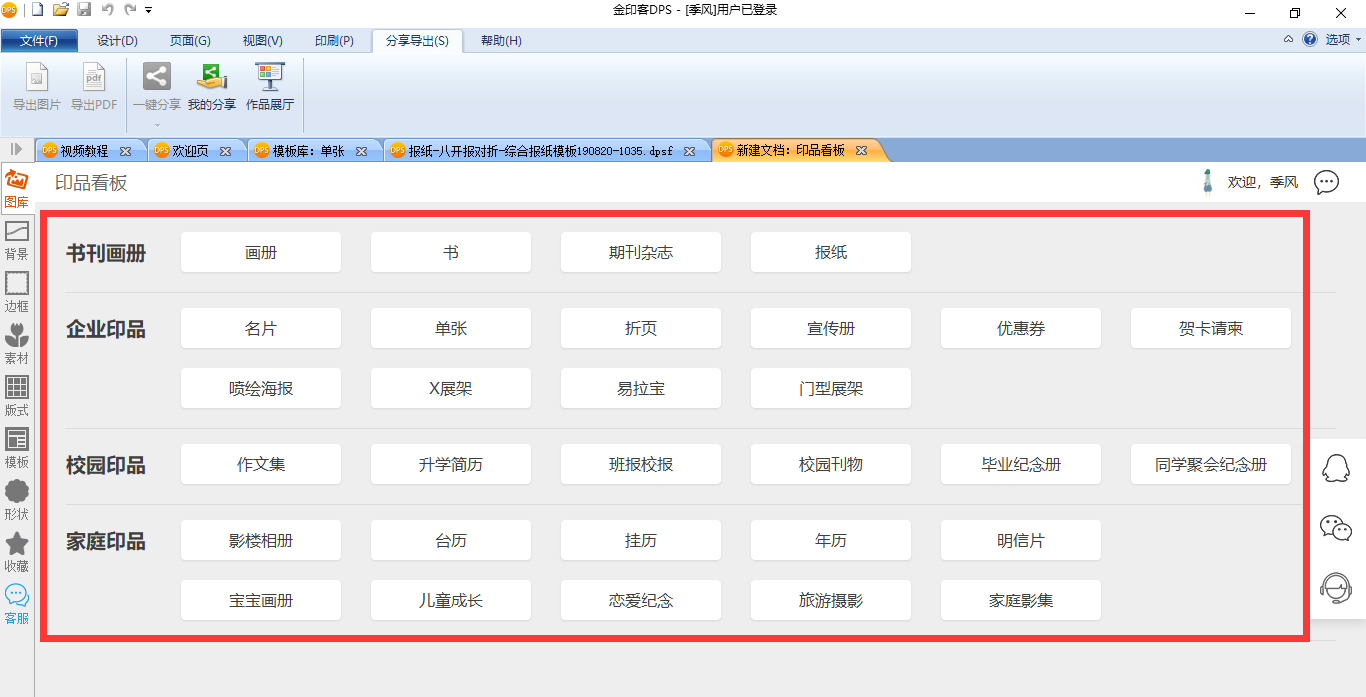The width and height of the screenshot is (1366, 697).
Task: Select the 图库 sidebar panel icon
Action: (x=17, y=187)
